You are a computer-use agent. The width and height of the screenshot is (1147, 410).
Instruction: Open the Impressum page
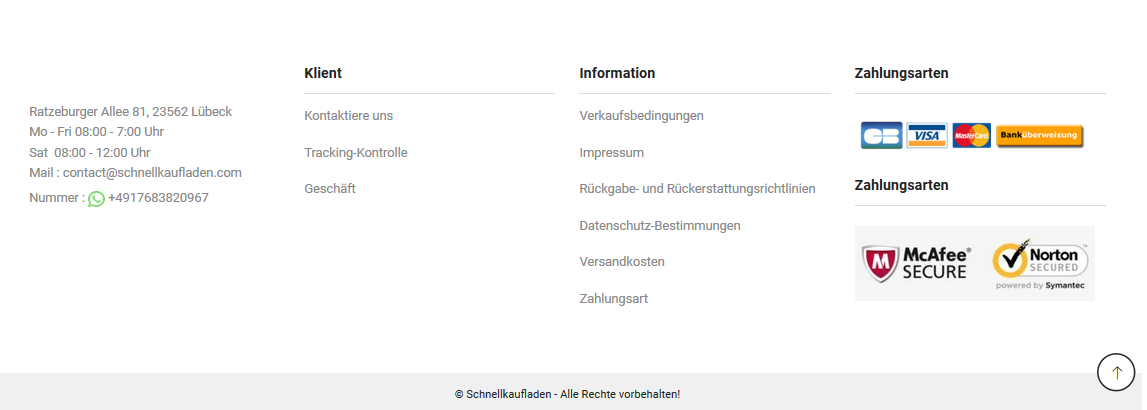pos(612,153)
